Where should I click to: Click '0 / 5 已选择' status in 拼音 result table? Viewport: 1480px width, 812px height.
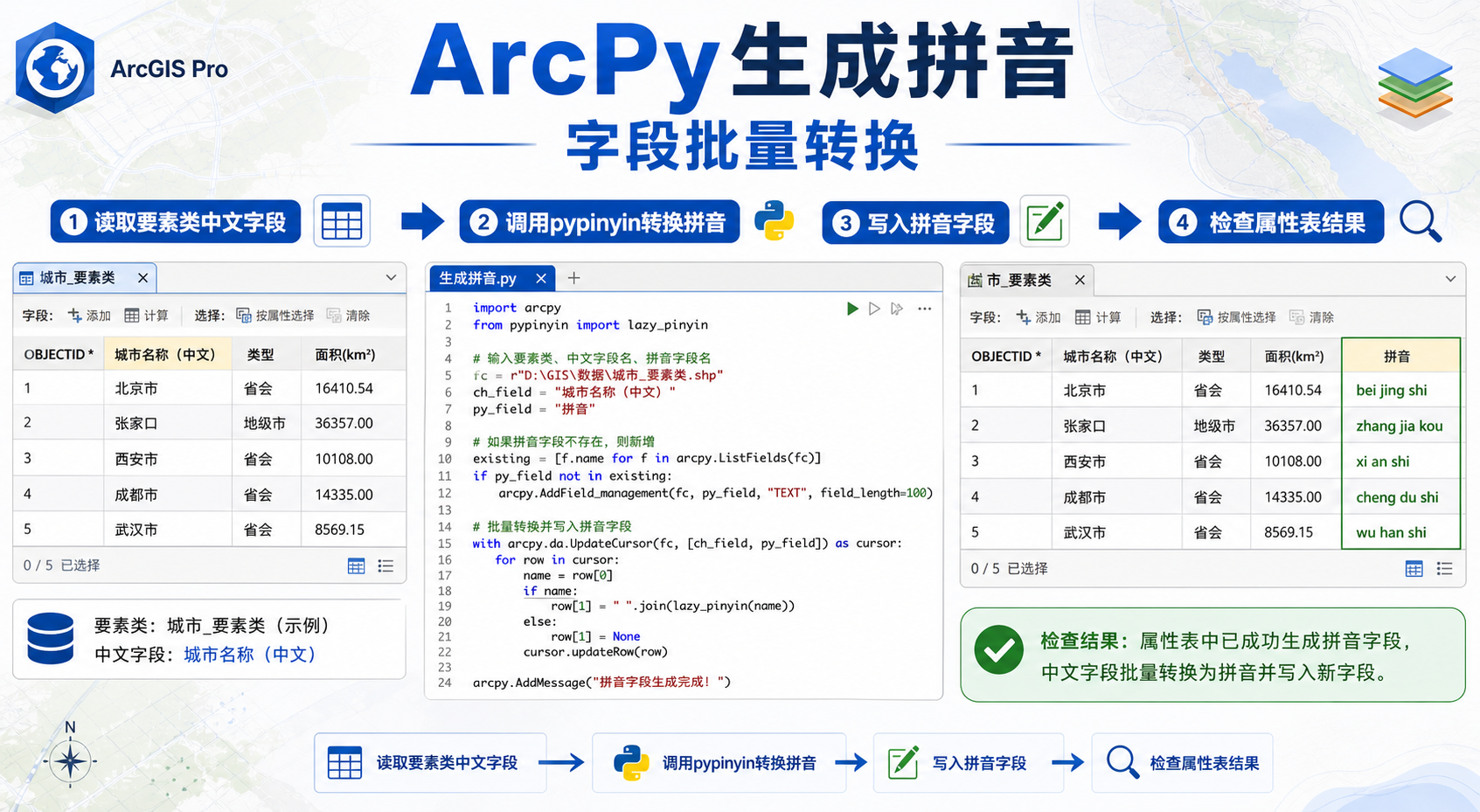1009,569
